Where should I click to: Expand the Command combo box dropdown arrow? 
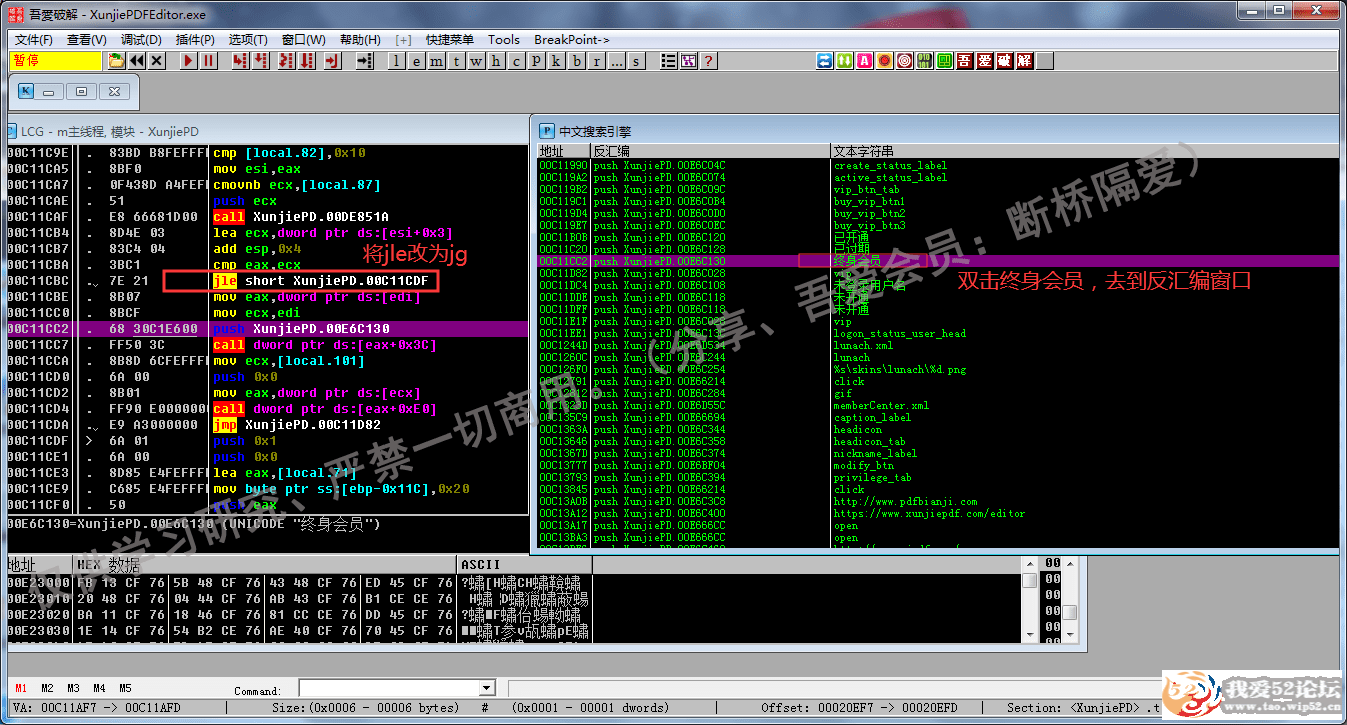[x=487, y=688]
